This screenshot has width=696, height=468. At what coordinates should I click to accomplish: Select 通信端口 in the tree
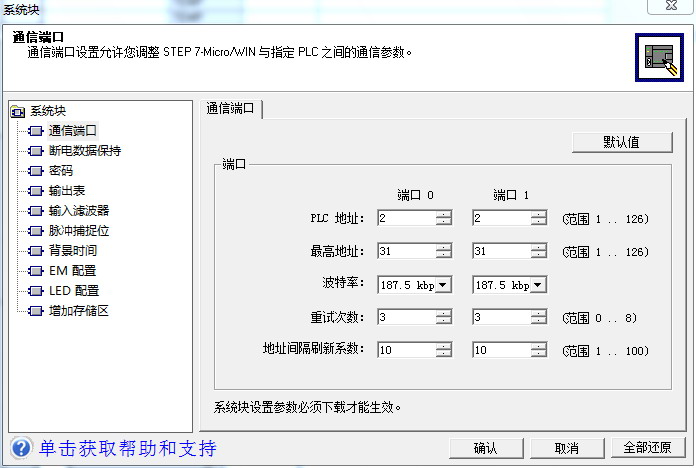click(x=72, y=130)
